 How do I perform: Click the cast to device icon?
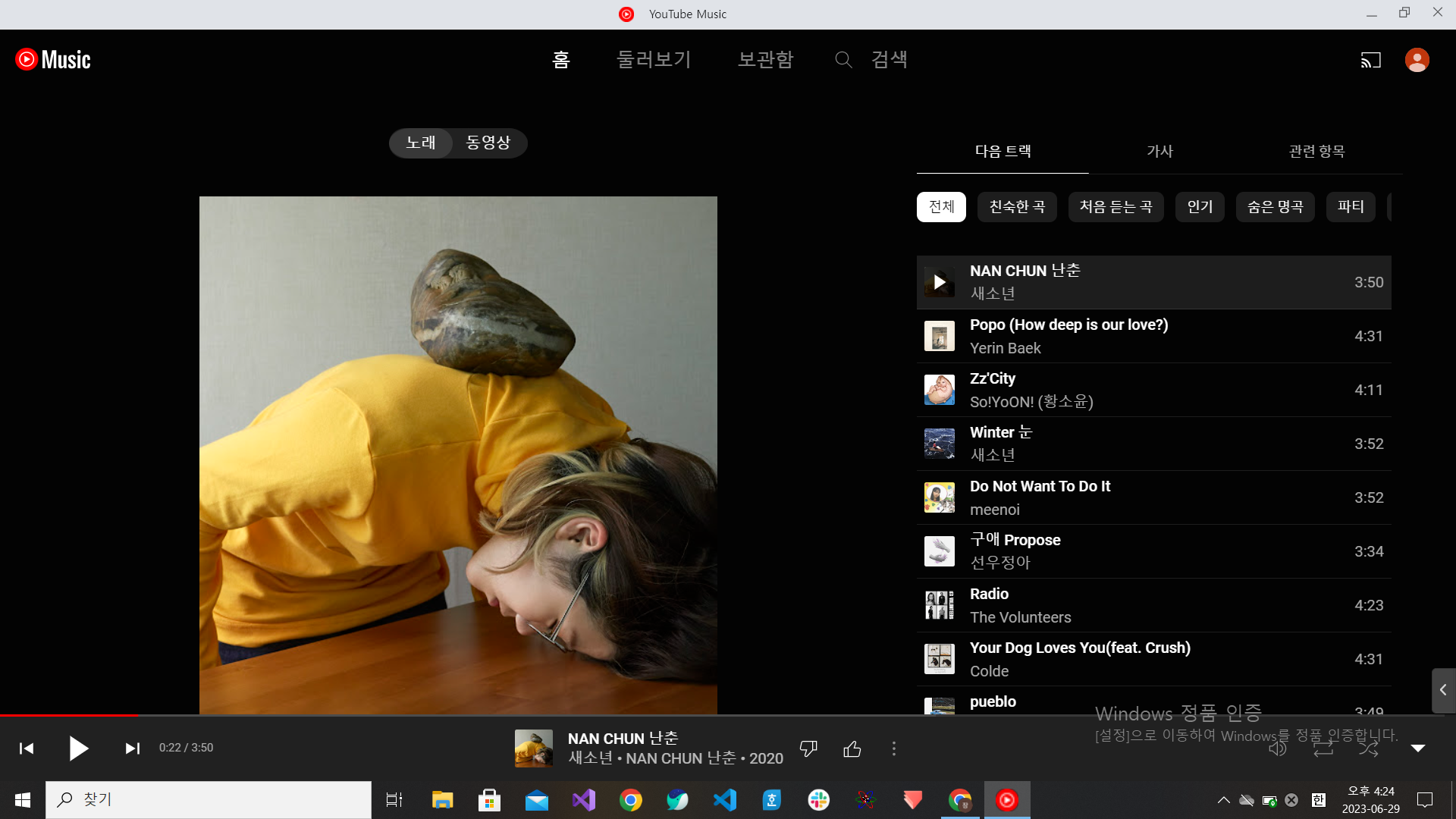[1371, 60]
